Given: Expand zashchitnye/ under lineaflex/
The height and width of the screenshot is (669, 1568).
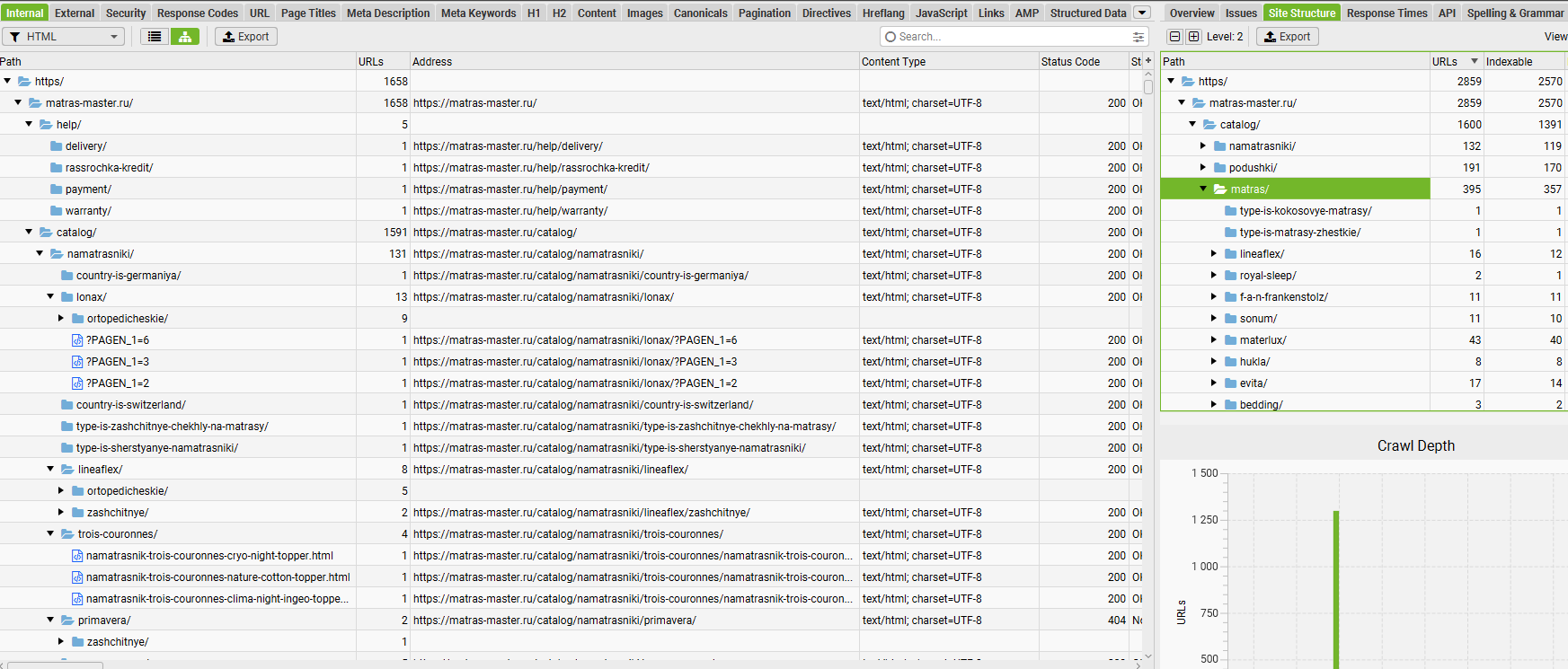Looking at the screenshot, I should point(61,512).
